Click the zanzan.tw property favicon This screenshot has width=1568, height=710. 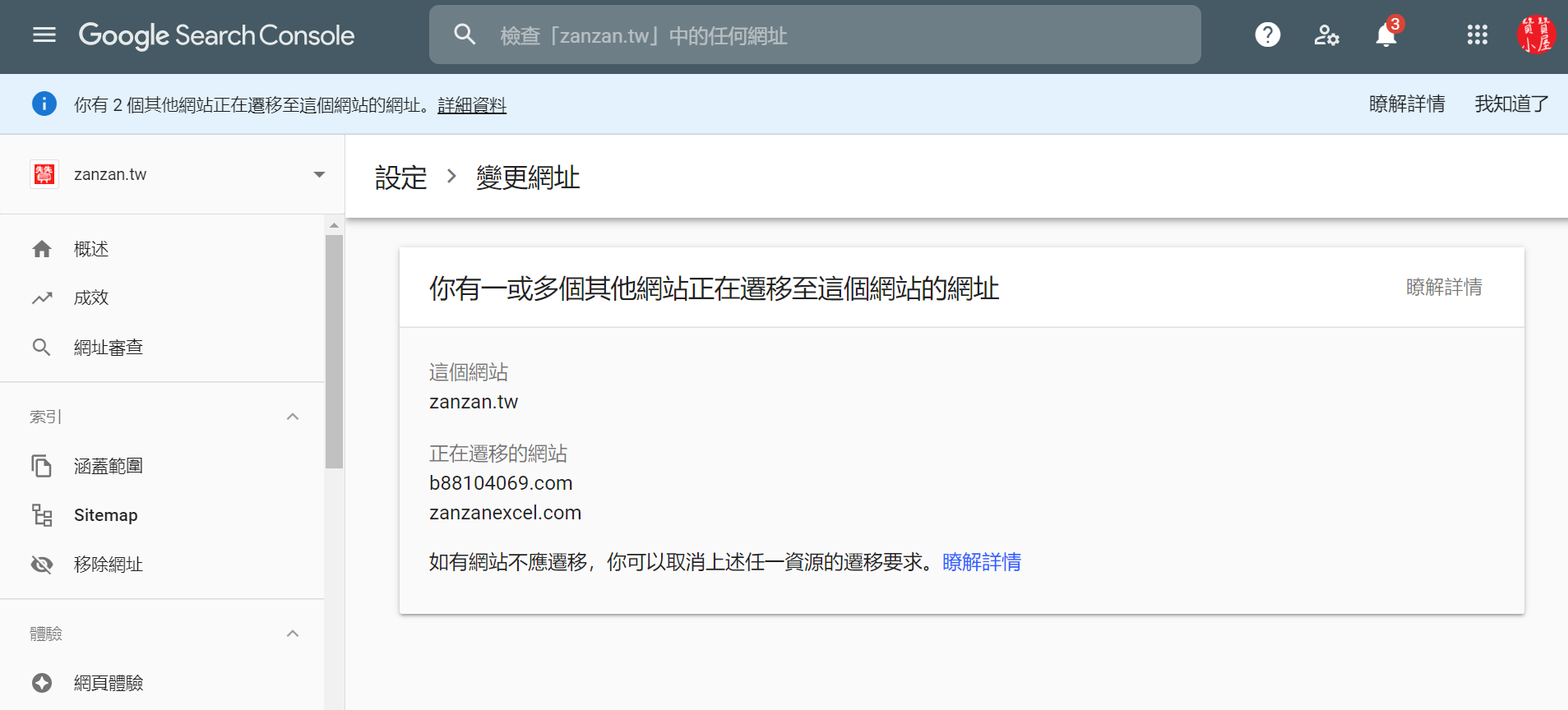(44, 174)
